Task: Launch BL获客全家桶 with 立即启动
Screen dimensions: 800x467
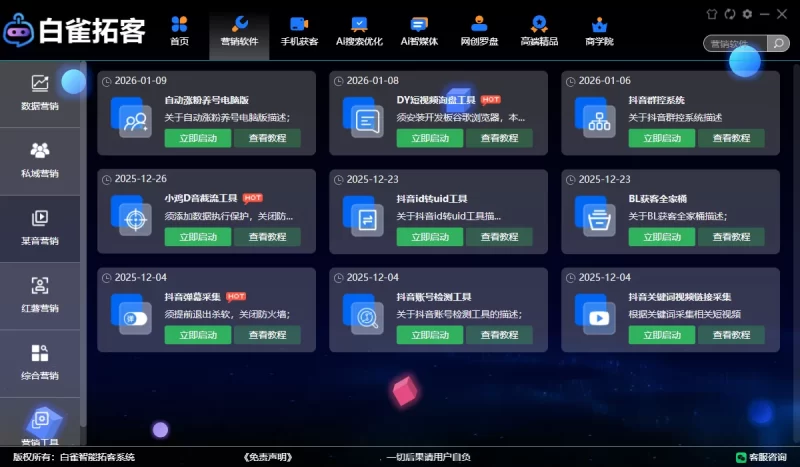Action: [662, 237]
